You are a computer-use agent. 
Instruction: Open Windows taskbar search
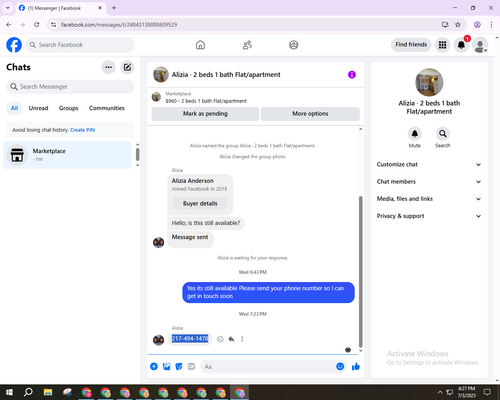coord(28,392)
